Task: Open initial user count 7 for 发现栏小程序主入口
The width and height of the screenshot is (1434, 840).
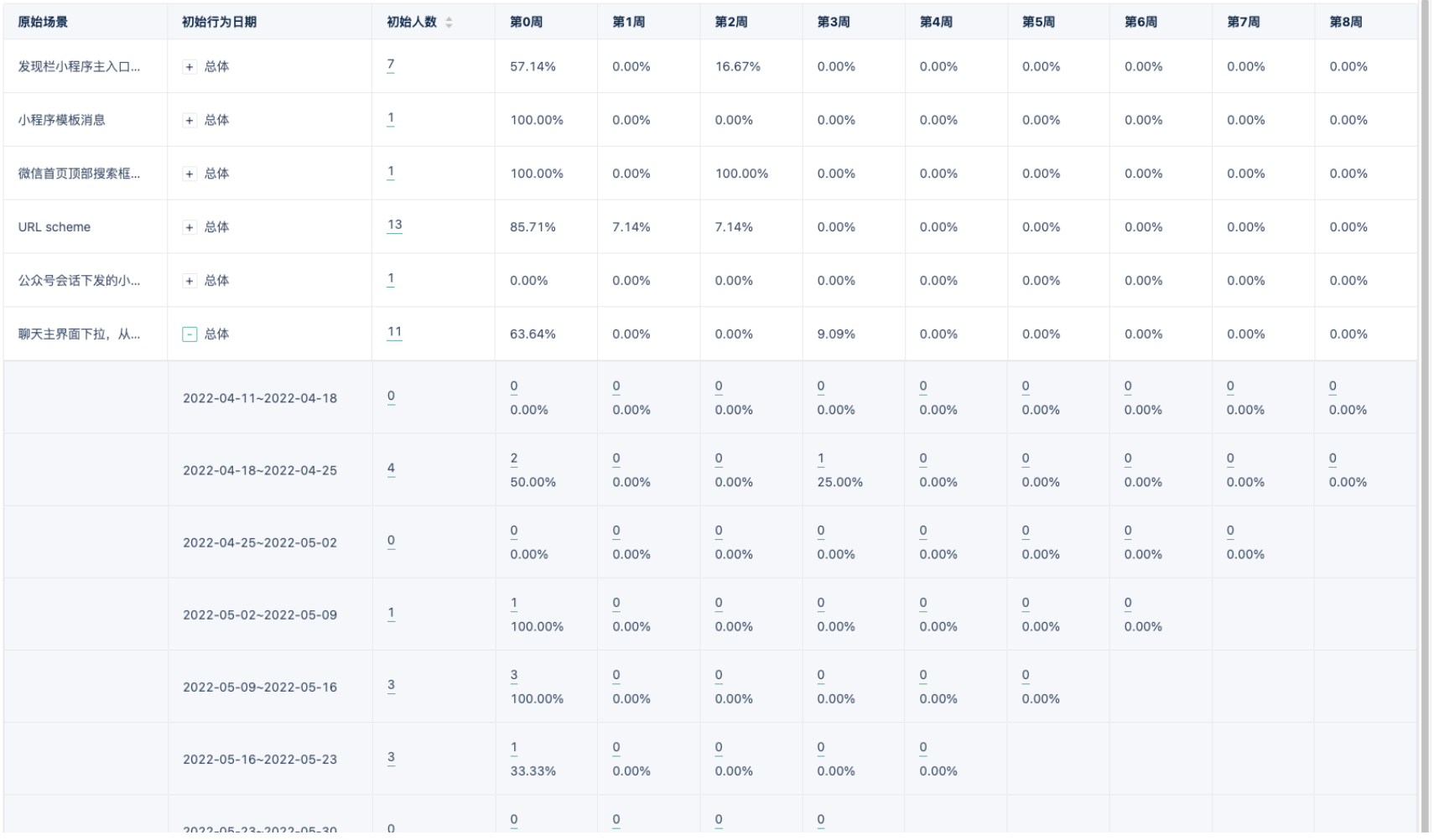Action: click(x=391, y=65)
